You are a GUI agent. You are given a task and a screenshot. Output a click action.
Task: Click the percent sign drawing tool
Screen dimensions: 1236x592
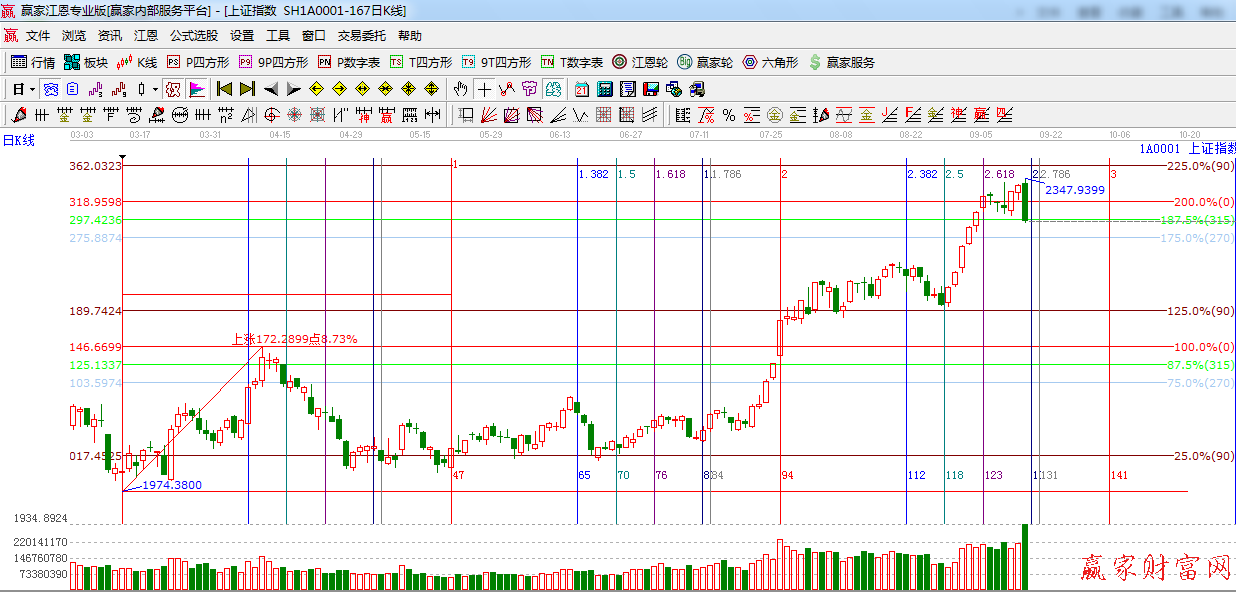coord(728,115)
